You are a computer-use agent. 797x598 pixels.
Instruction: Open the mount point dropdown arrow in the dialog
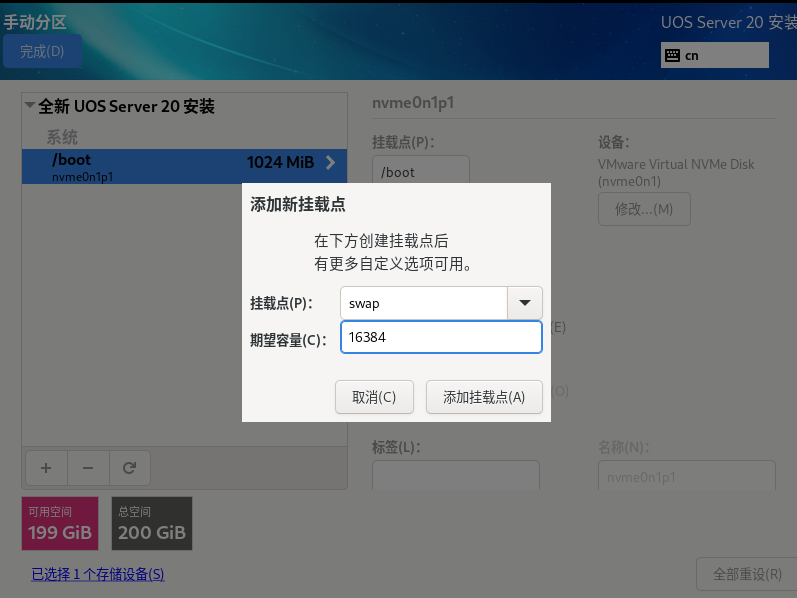click(525, 303)
